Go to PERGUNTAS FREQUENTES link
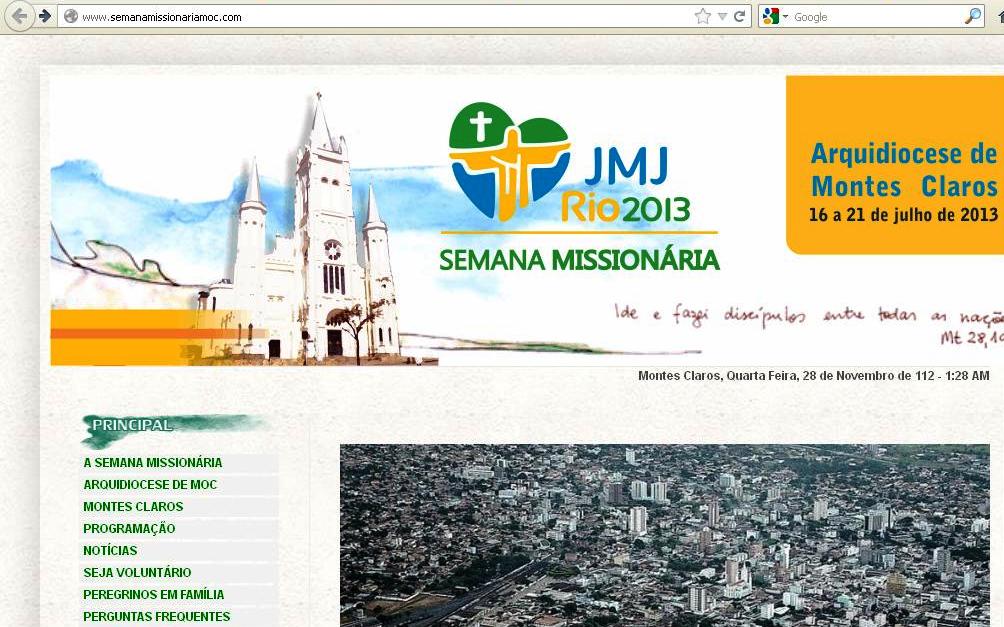This screenshot has width=1004, height=627. tap(157, 616)
